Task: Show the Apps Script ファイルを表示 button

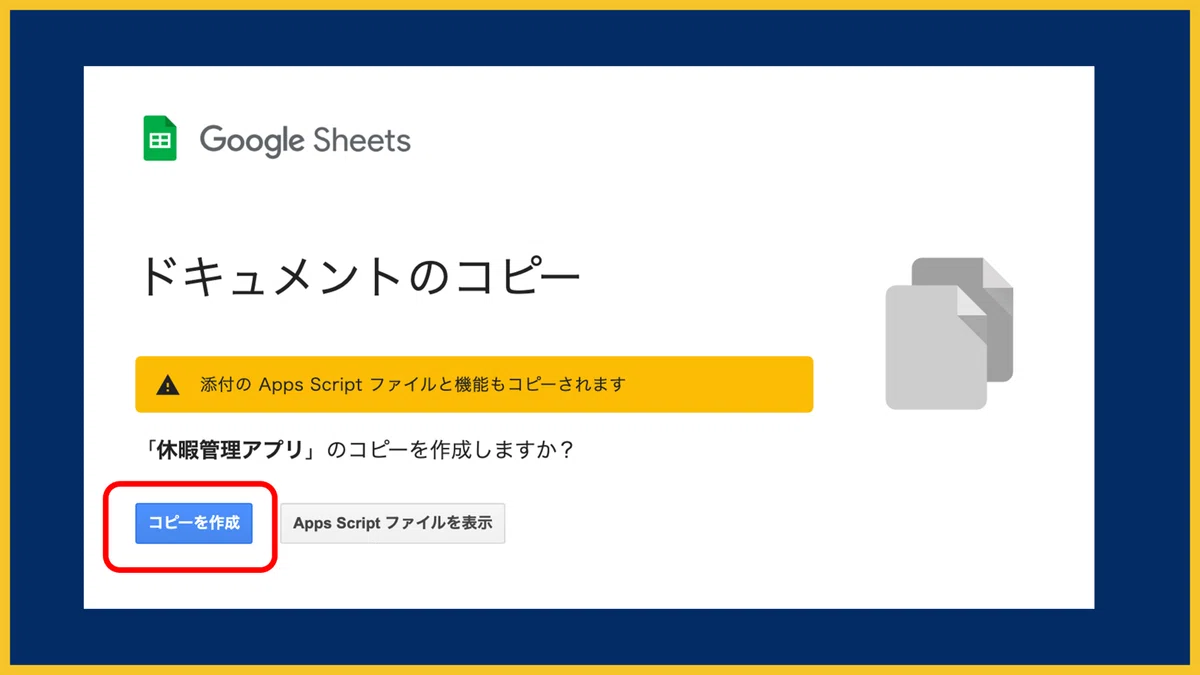Action: click(393, 523)
